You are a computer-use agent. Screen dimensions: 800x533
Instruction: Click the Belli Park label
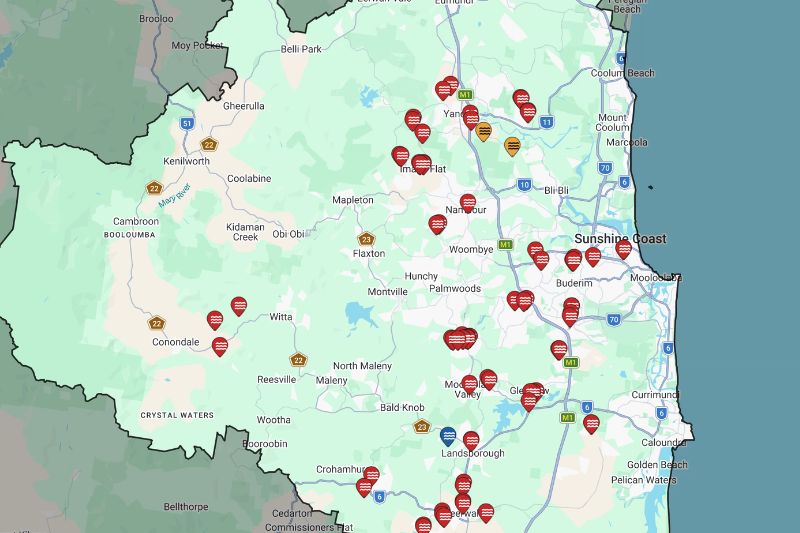301,49
